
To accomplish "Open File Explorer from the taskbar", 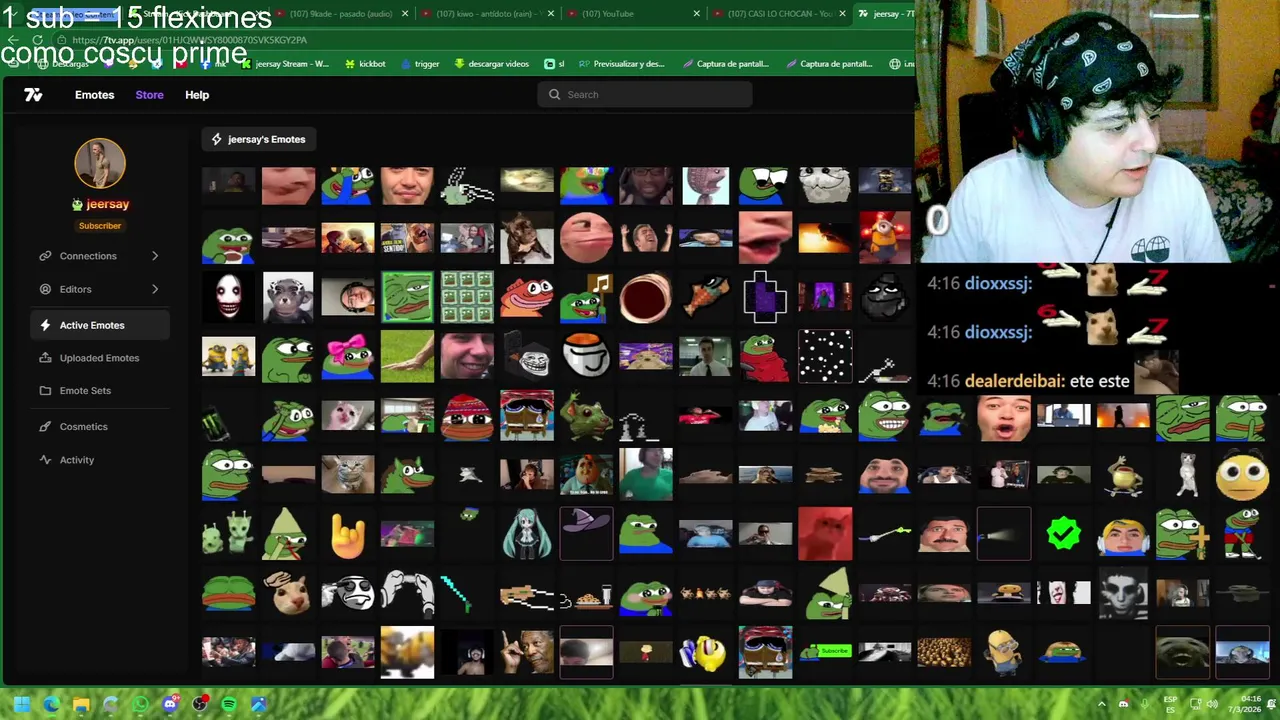I will point(81,704).
